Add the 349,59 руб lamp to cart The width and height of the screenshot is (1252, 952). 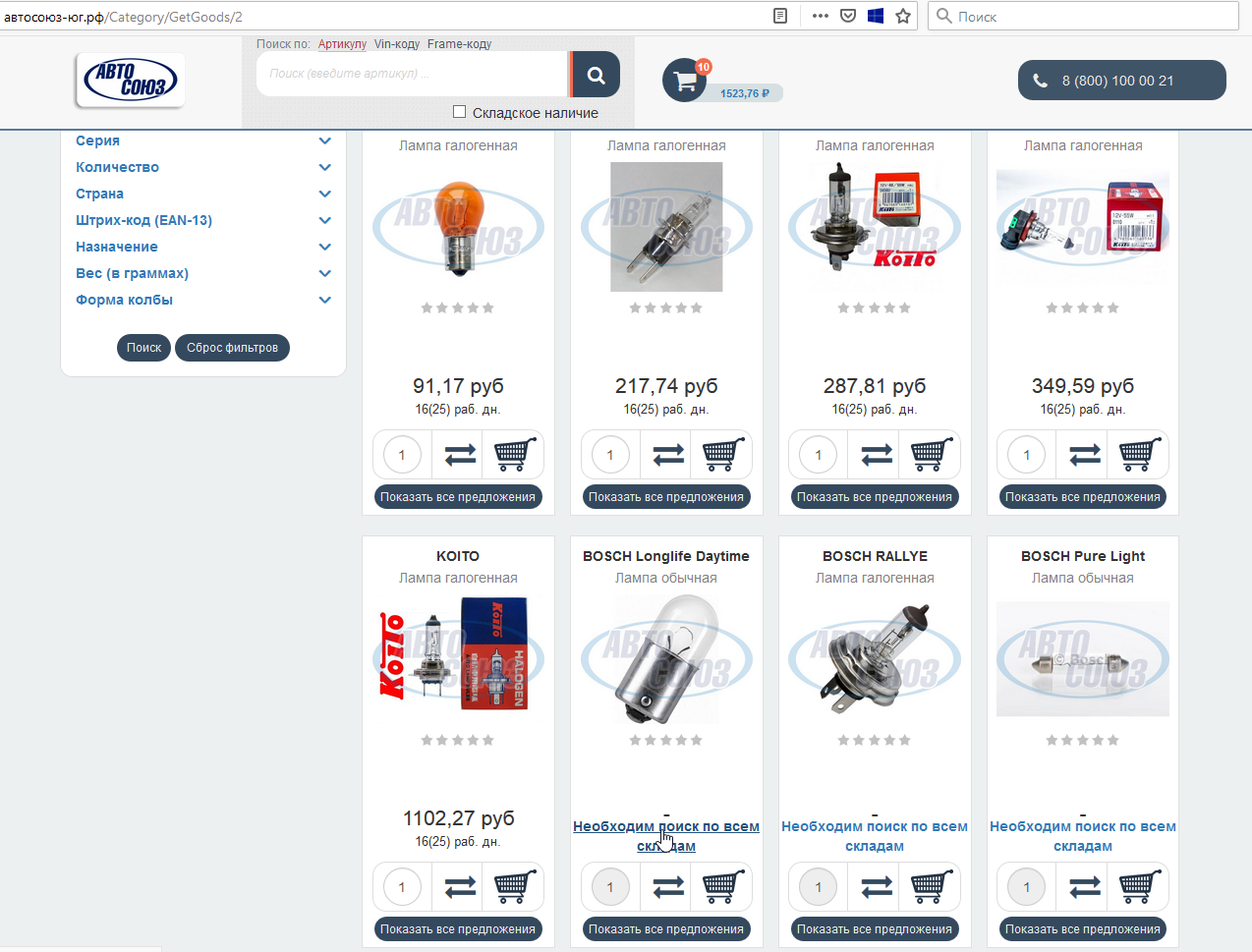coord(1140,455)
